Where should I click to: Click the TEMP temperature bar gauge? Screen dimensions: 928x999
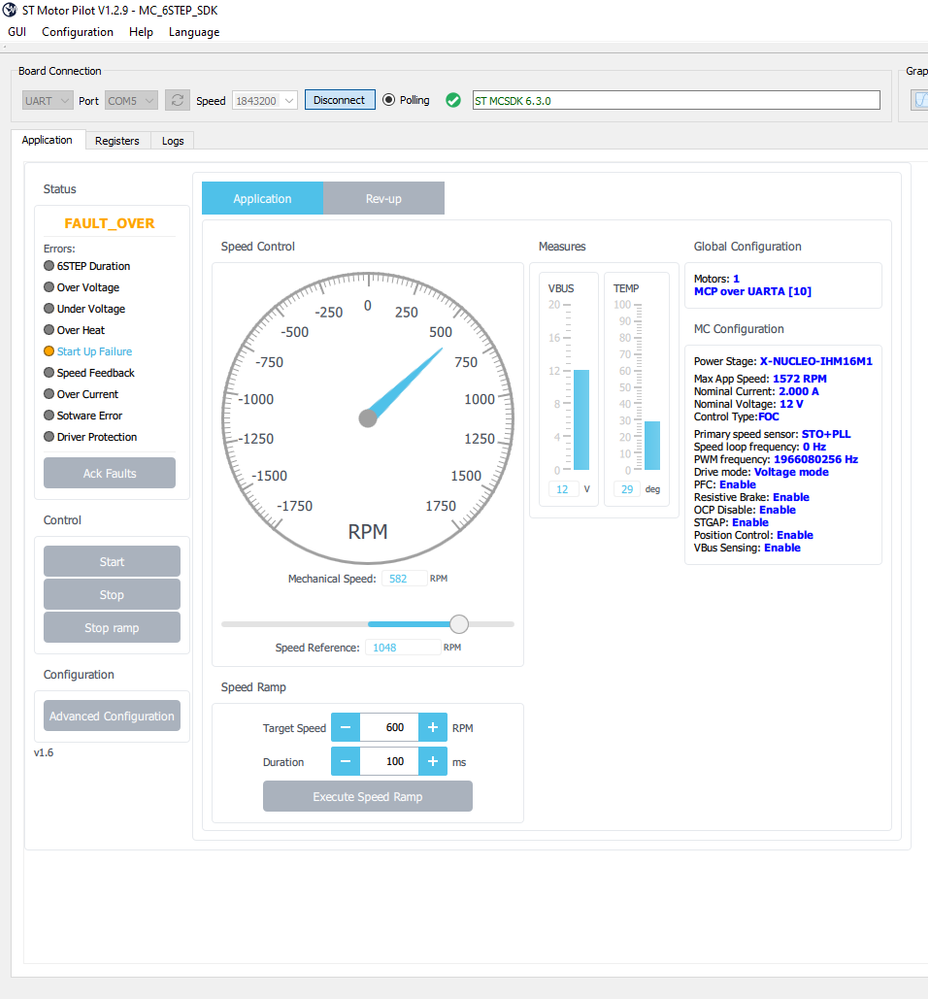(652, 445)
